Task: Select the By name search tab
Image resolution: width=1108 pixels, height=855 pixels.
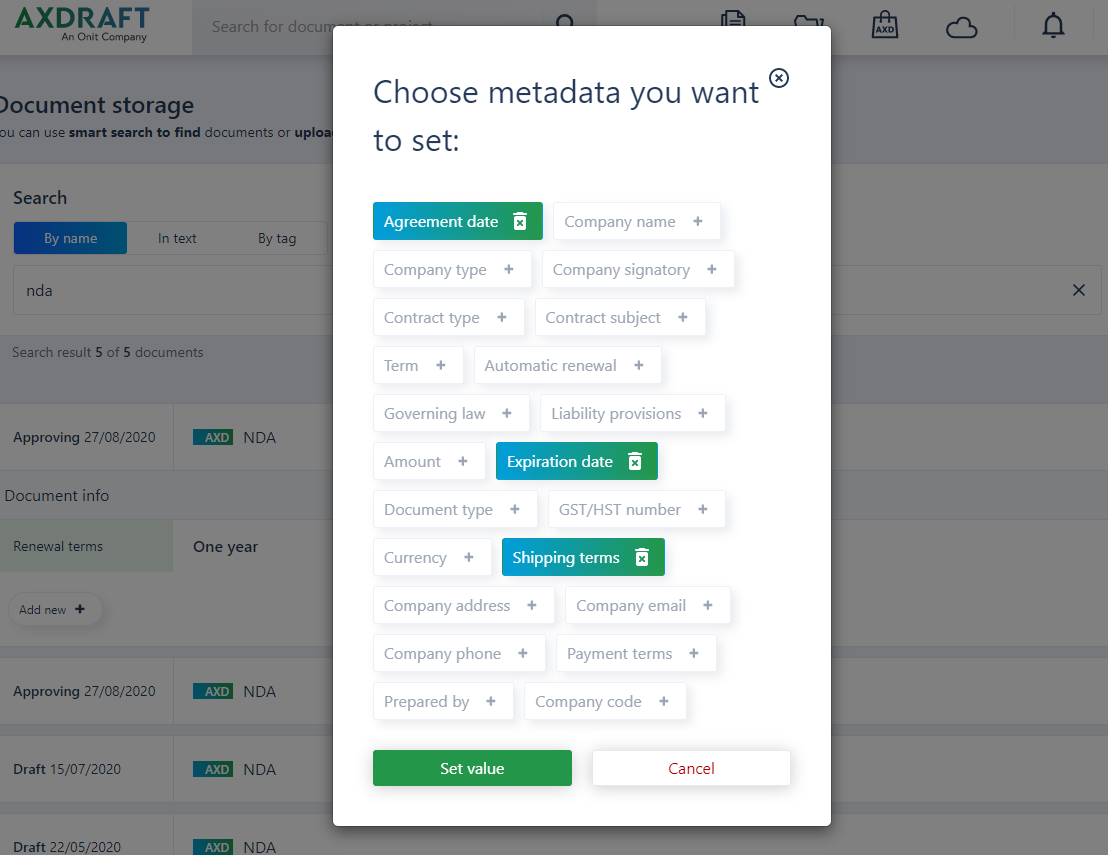Action: point(71,238)
